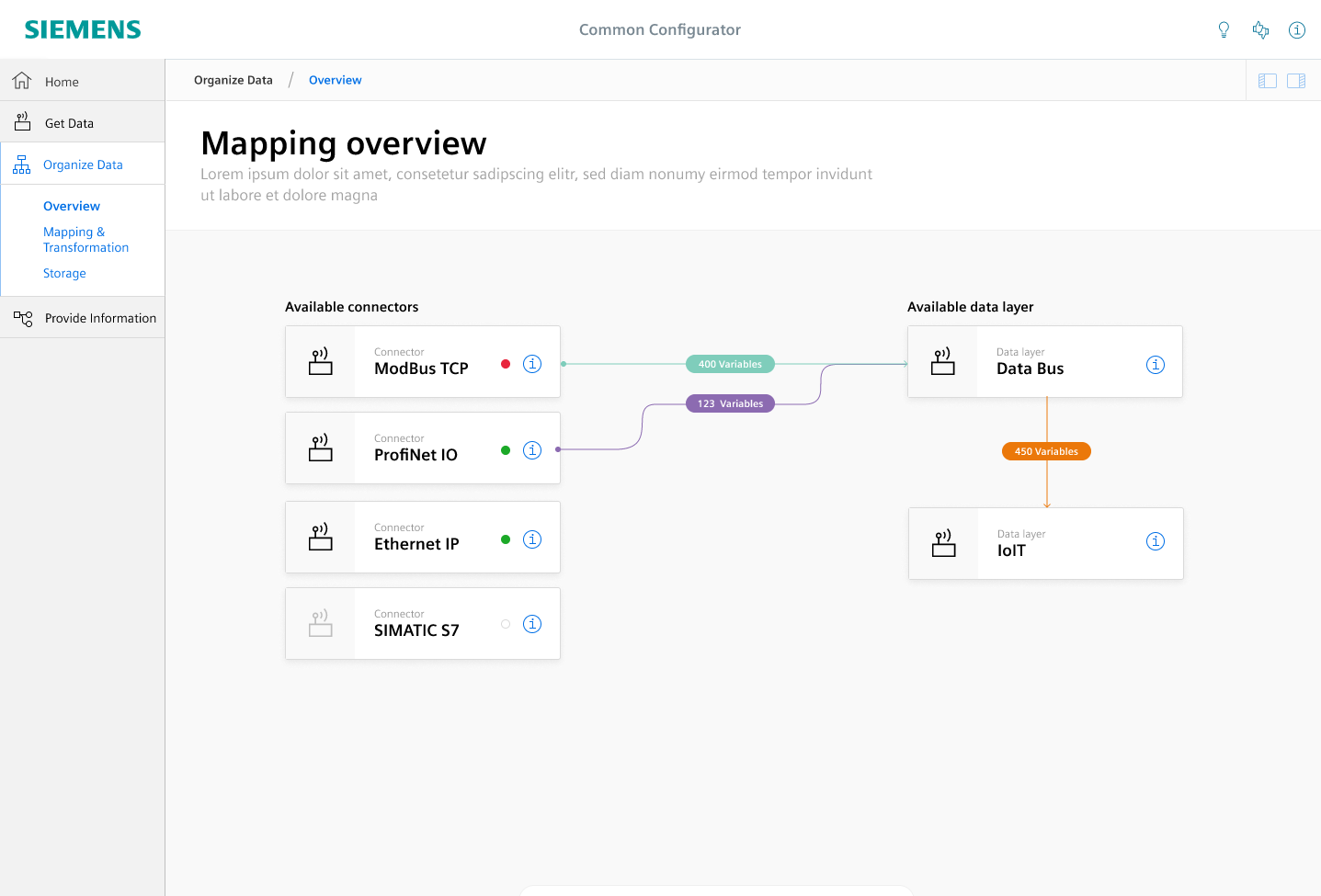Click the lightbulb tips icon in header
The height and width of the screenshot is (896, 1321).
1224,30
